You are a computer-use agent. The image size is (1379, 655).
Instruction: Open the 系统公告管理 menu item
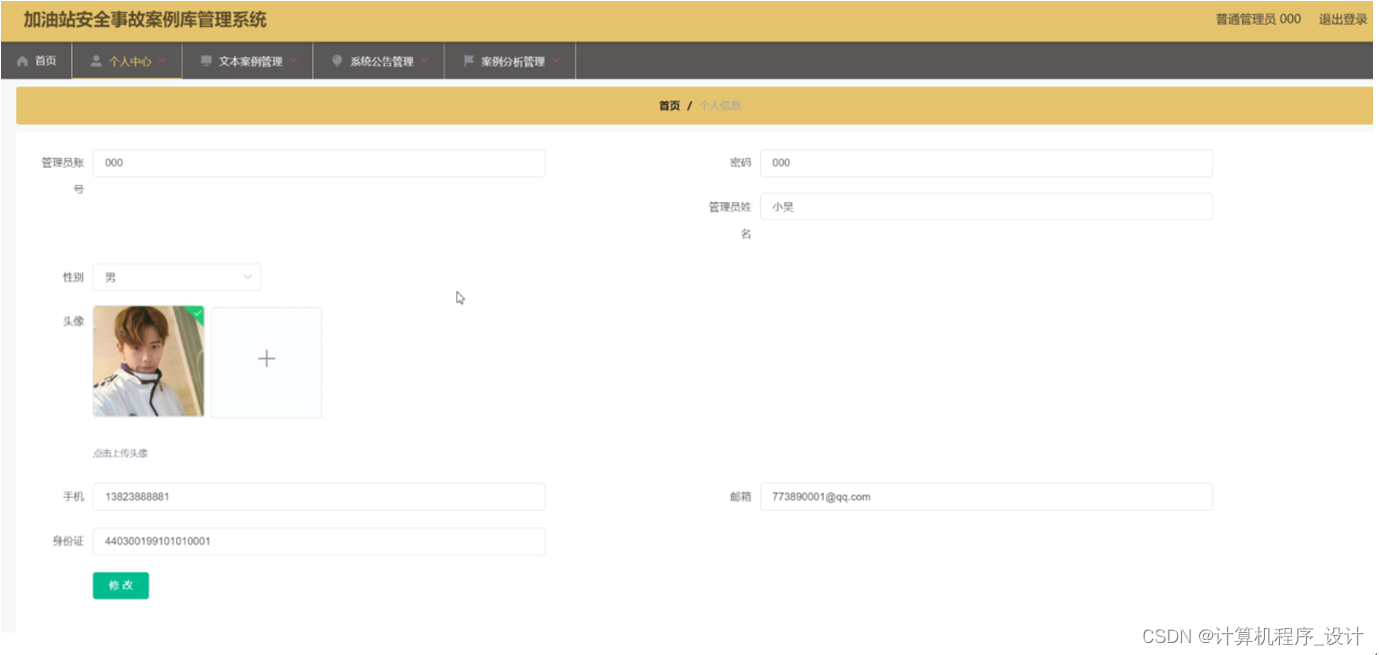[x=379, y=61]
